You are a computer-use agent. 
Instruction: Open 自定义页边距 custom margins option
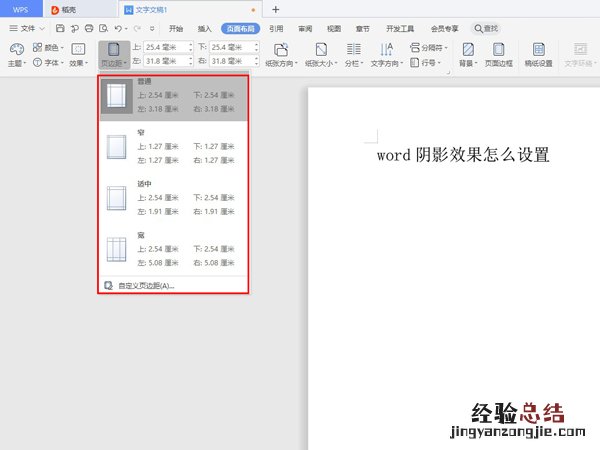coord(145,285)
